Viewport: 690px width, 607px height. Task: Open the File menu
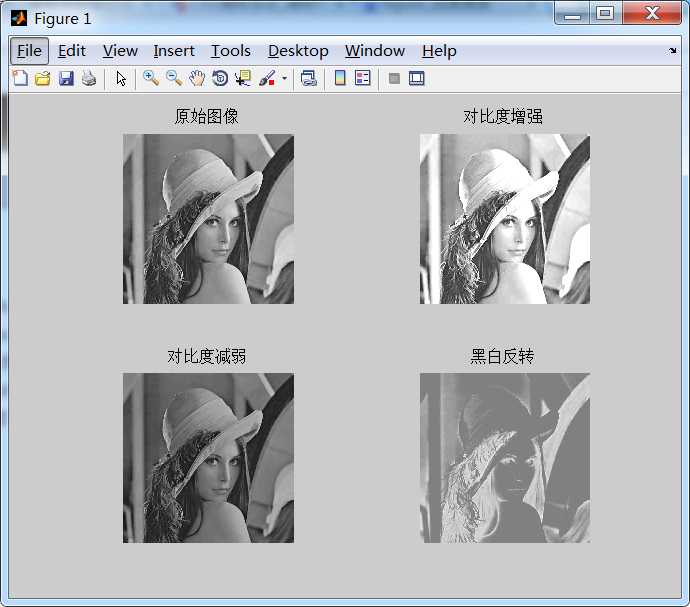point(29,51)
